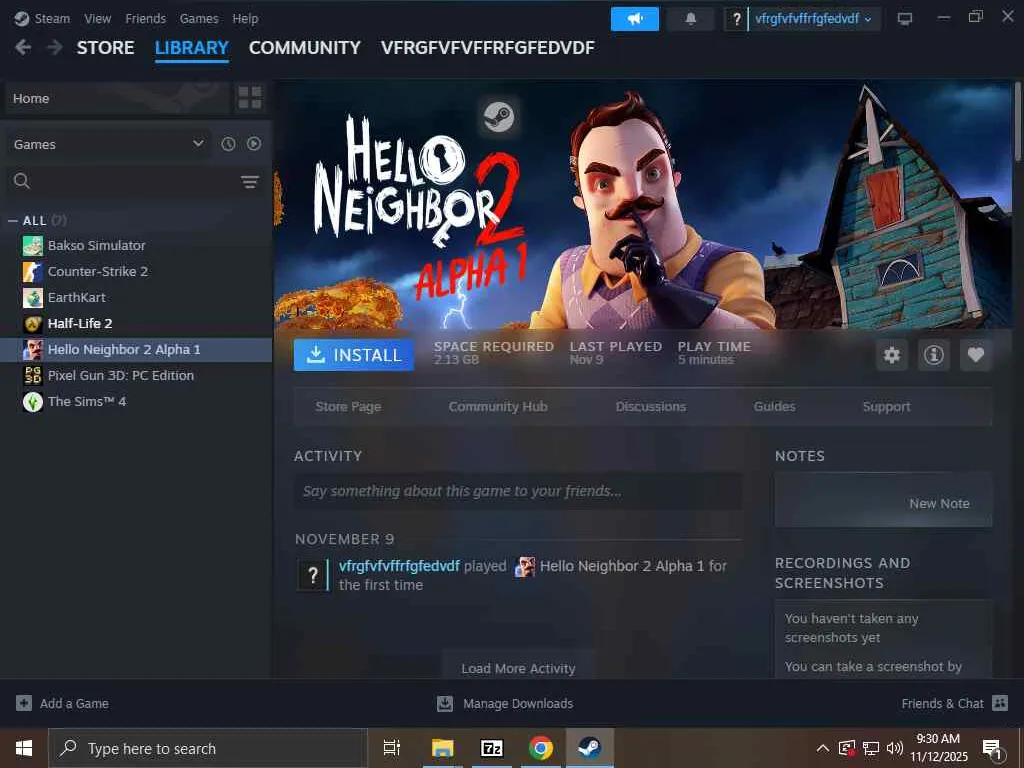Open the Friends menu
The image size is (1024, 768).
click(145, 18)
